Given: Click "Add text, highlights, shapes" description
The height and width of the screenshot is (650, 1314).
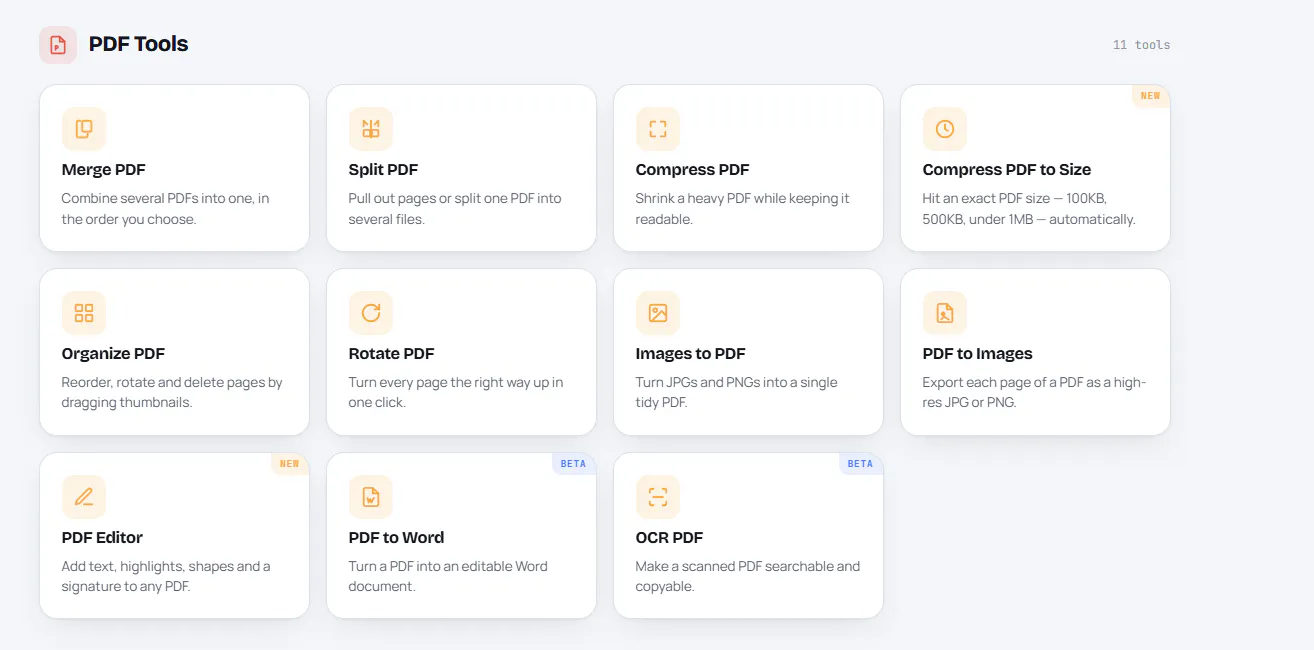Looking at the screenshot, I should click(x=166, y=577).
